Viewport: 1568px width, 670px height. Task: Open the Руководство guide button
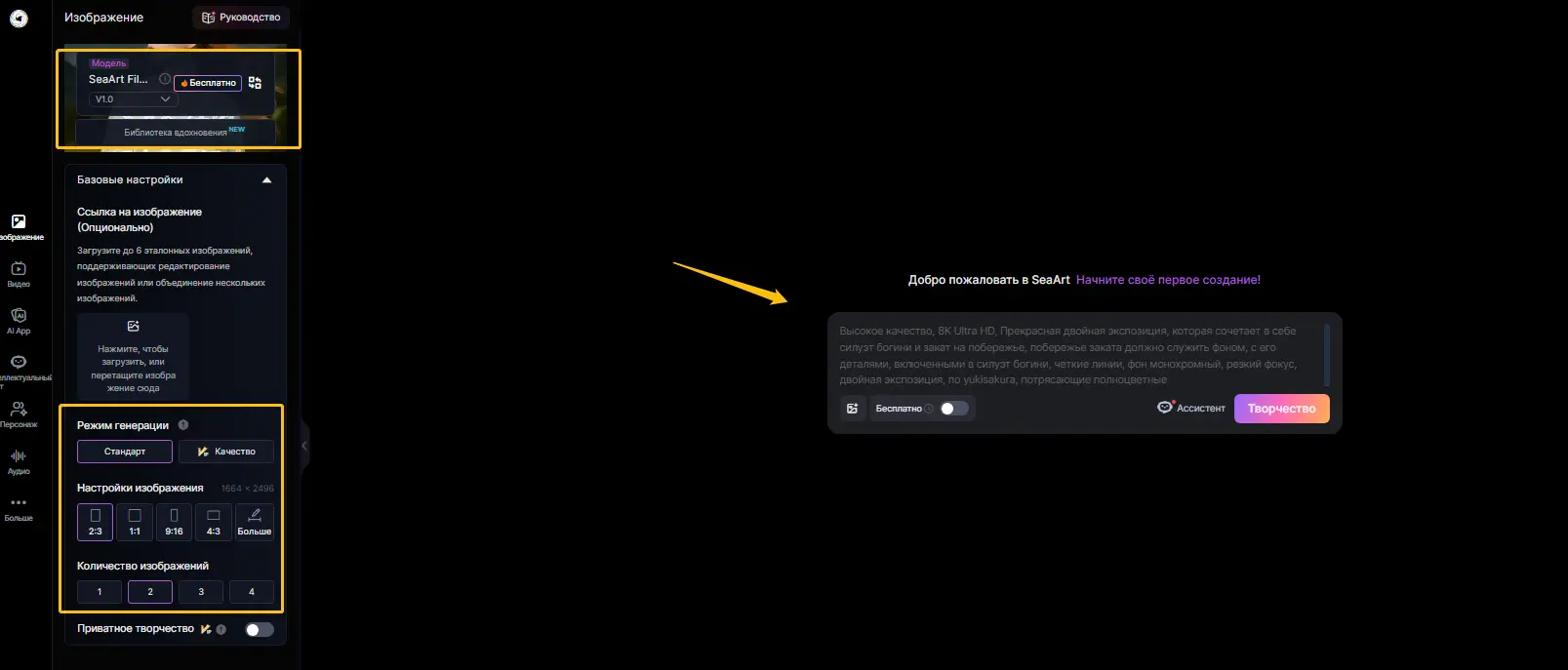pyautogui.click(x=241, y=18)
